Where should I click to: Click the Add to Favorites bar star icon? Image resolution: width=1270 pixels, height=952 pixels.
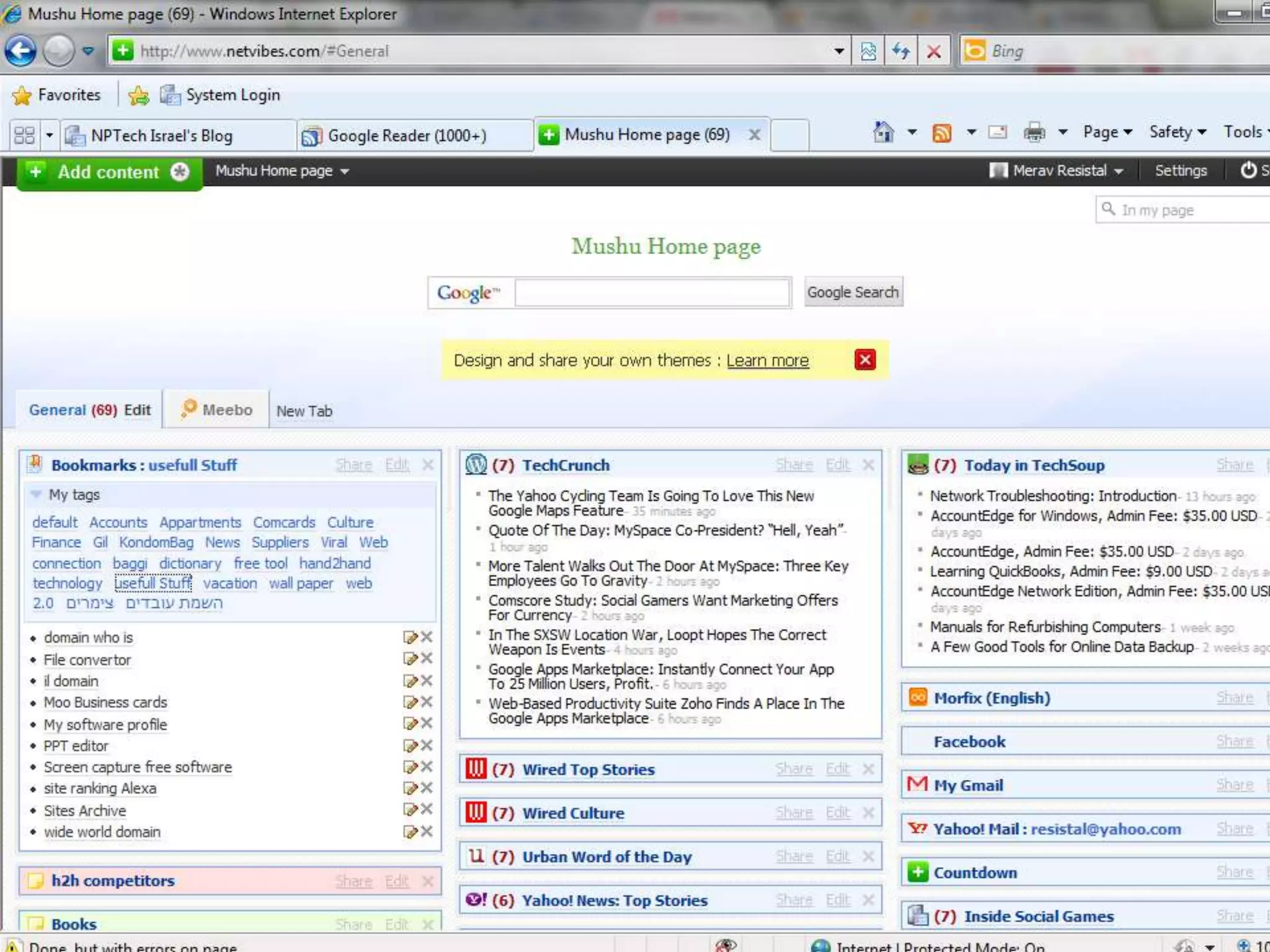tap(139, 95)
